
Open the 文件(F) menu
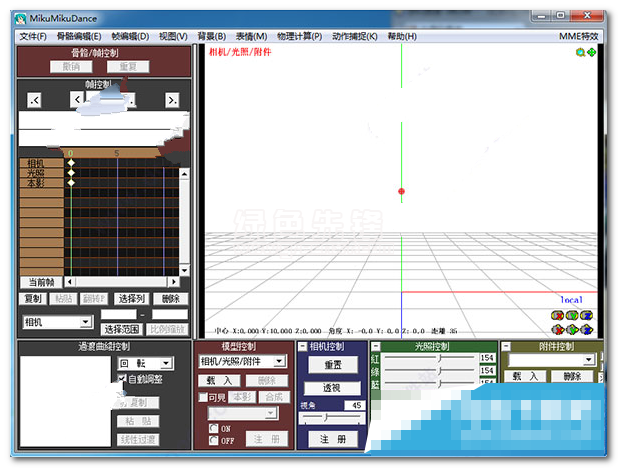point(32,36)
